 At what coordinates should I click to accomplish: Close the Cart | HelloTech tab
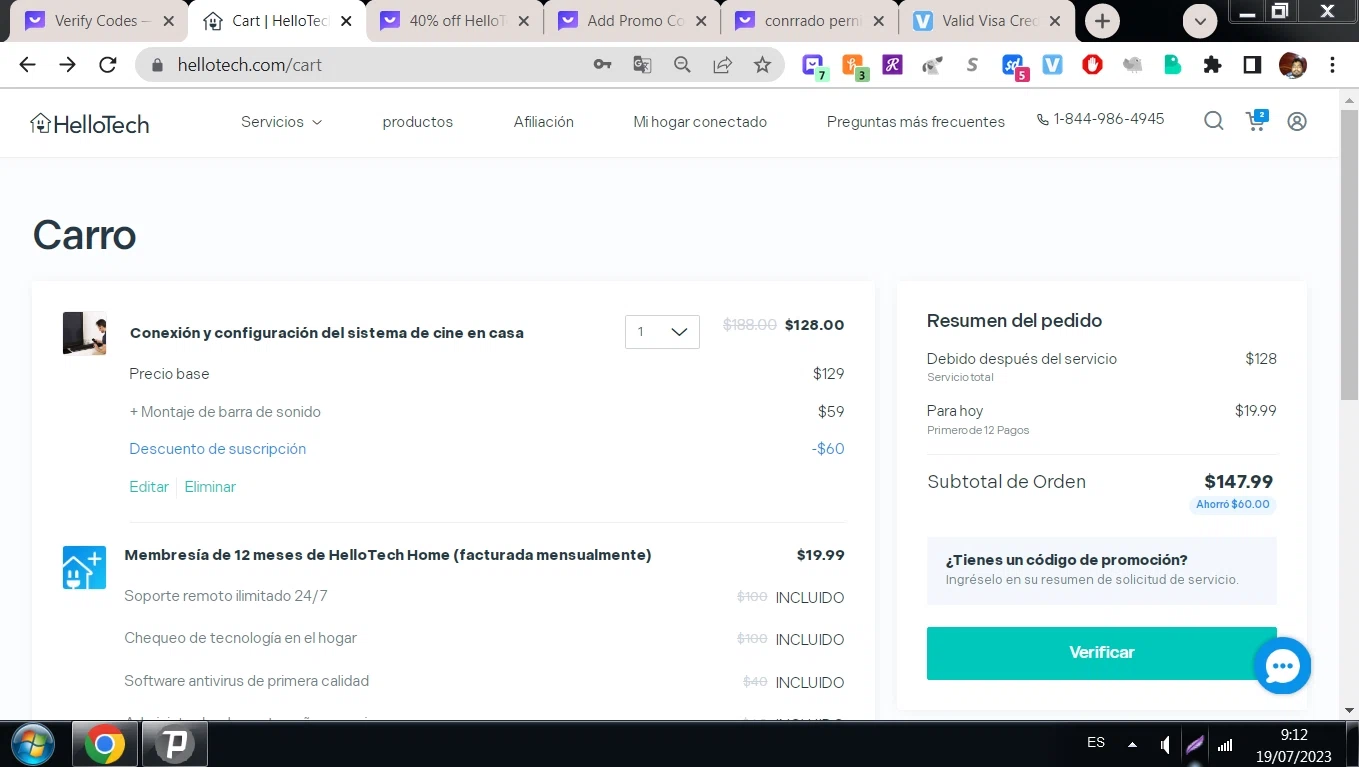346,20
